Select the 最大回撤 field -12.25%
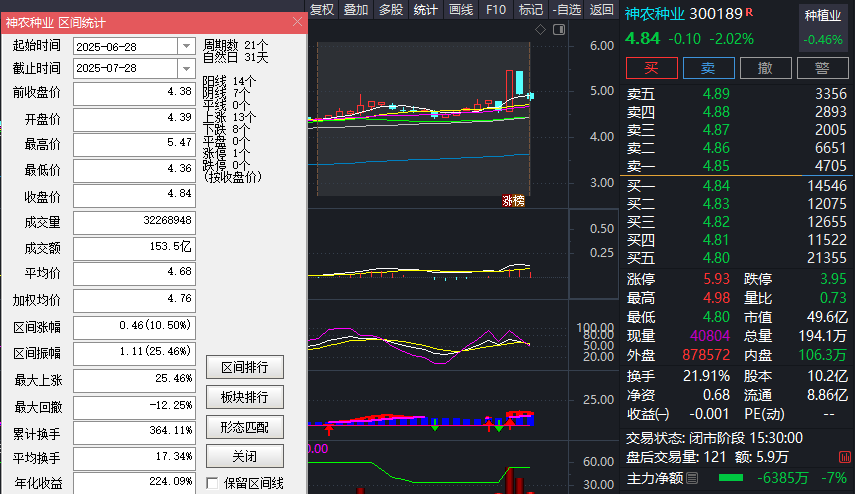Viewport: 855px width, 494px height. coord(134,407)
